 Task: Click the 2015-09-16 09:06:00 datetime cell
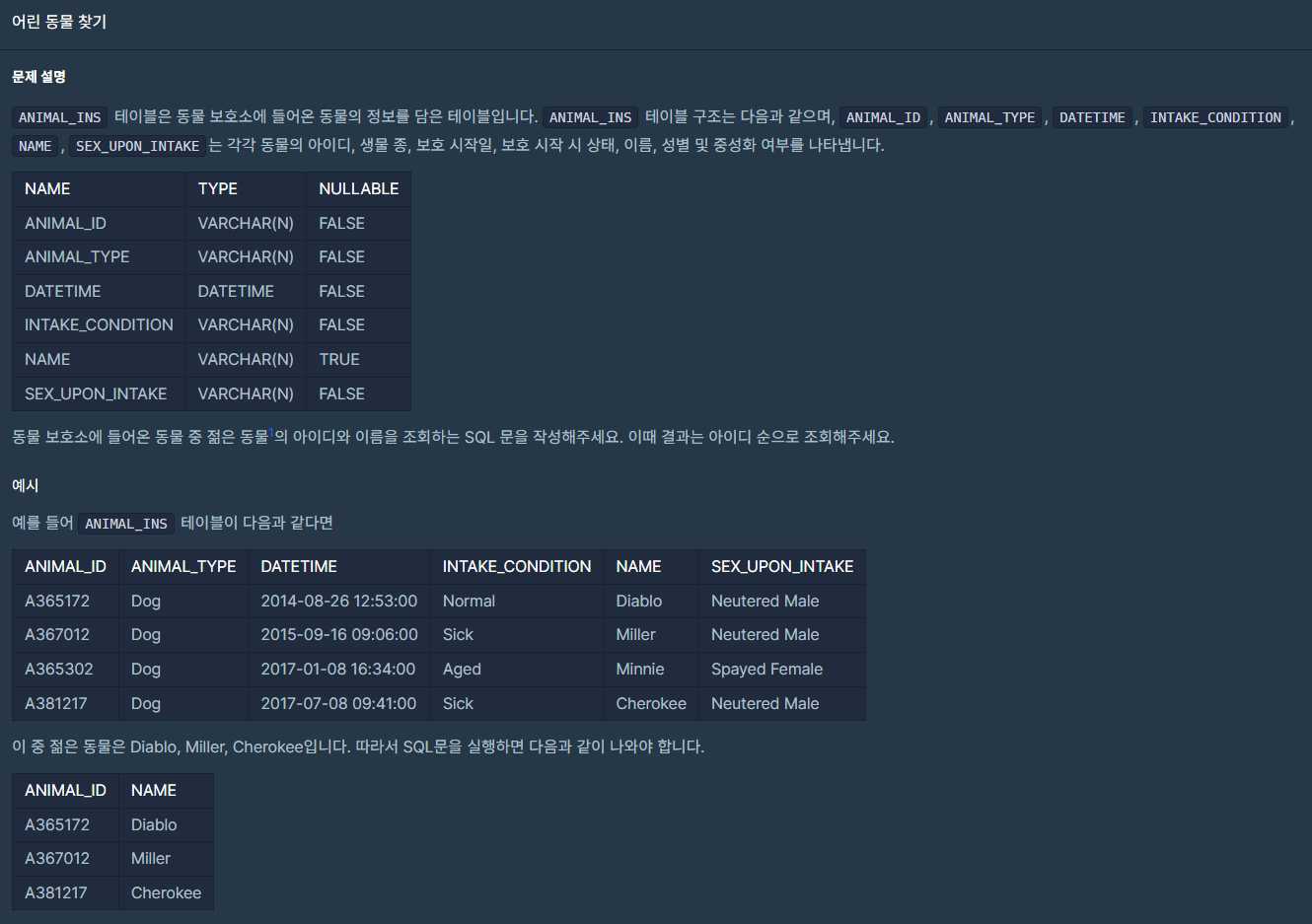click(x=339, y=634)
